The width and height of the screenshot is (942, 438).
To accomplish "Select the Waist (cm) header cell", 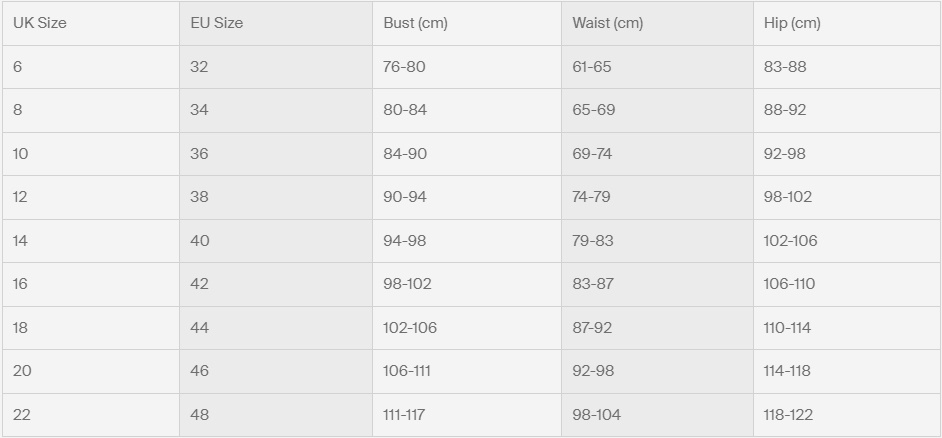I will (608, 23).
